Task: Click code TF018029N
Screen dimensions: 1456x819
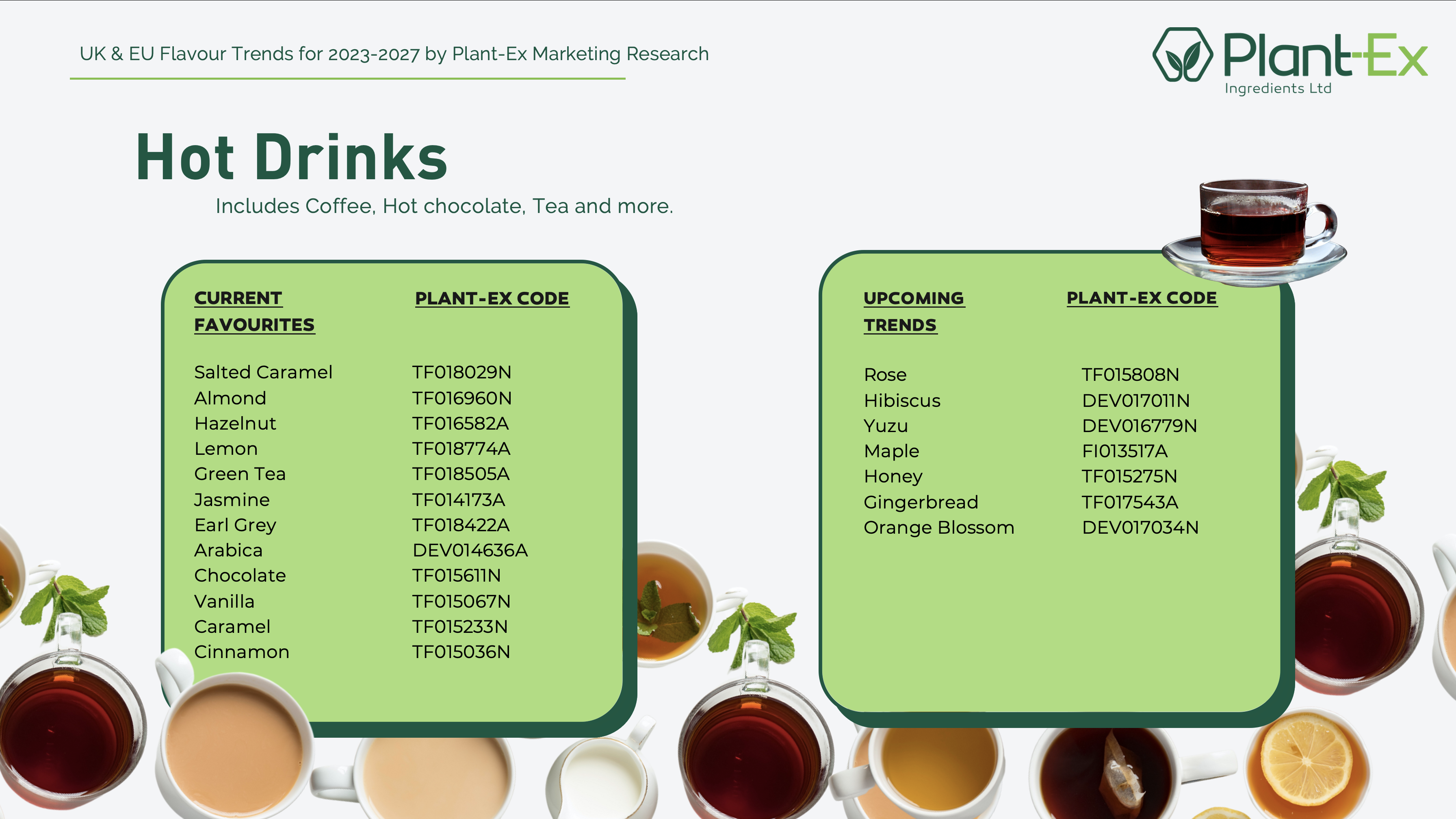Action: (462, 372)
